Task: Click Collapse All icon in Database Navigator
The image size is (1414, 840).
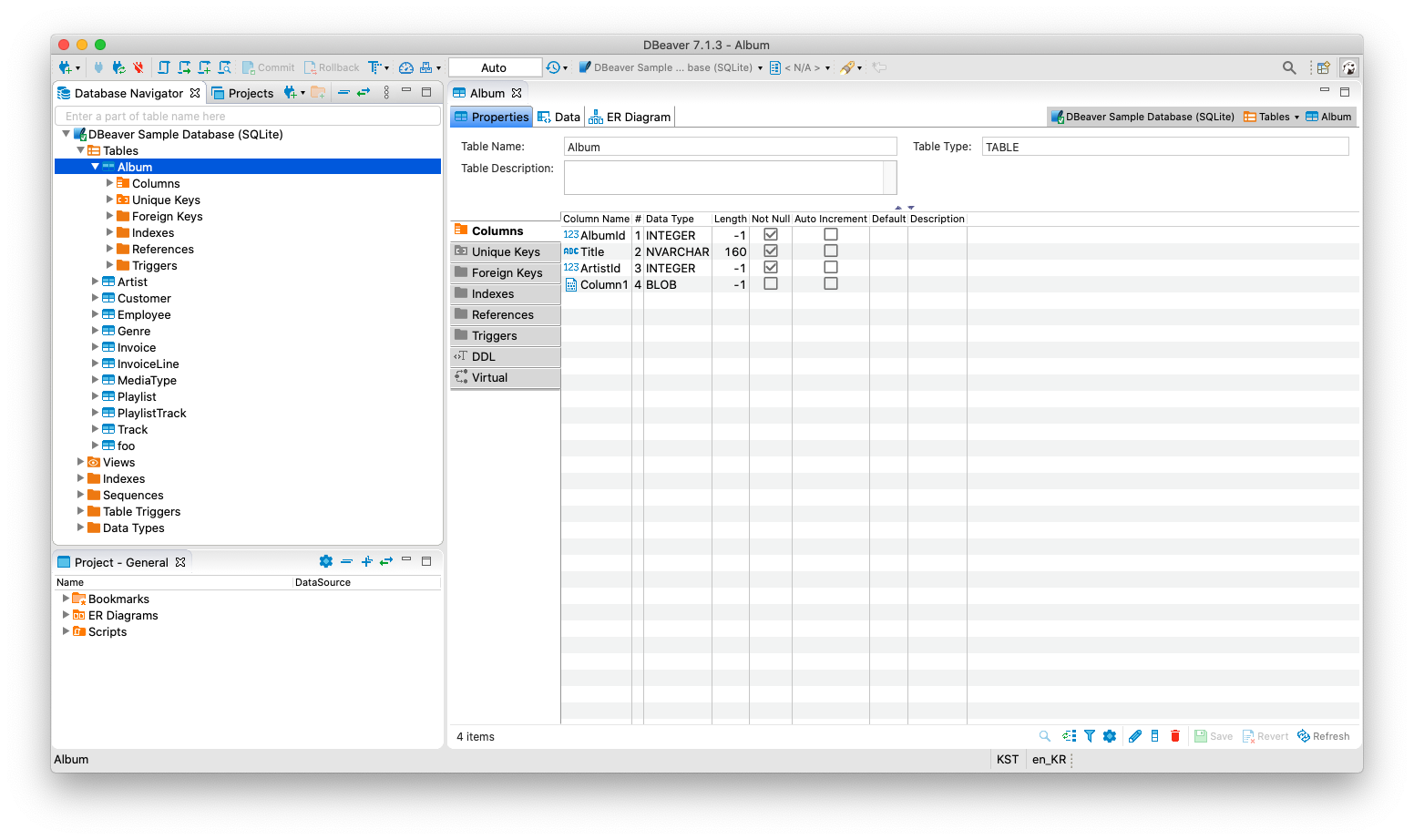Action: [x=343, y=92]
